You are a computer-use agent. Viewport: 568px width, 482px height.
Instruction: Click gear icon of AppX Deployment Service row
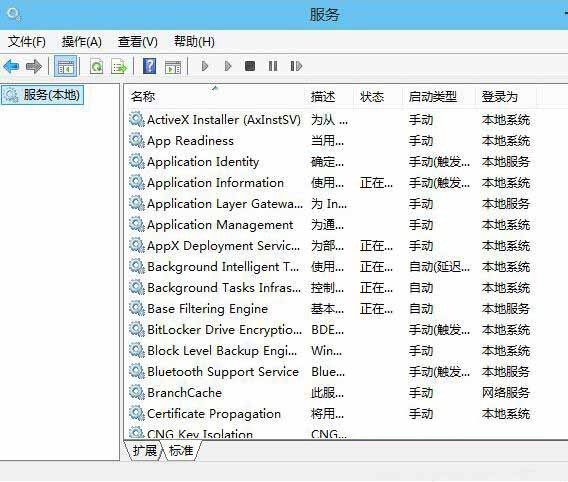click(x=137, y=246)
